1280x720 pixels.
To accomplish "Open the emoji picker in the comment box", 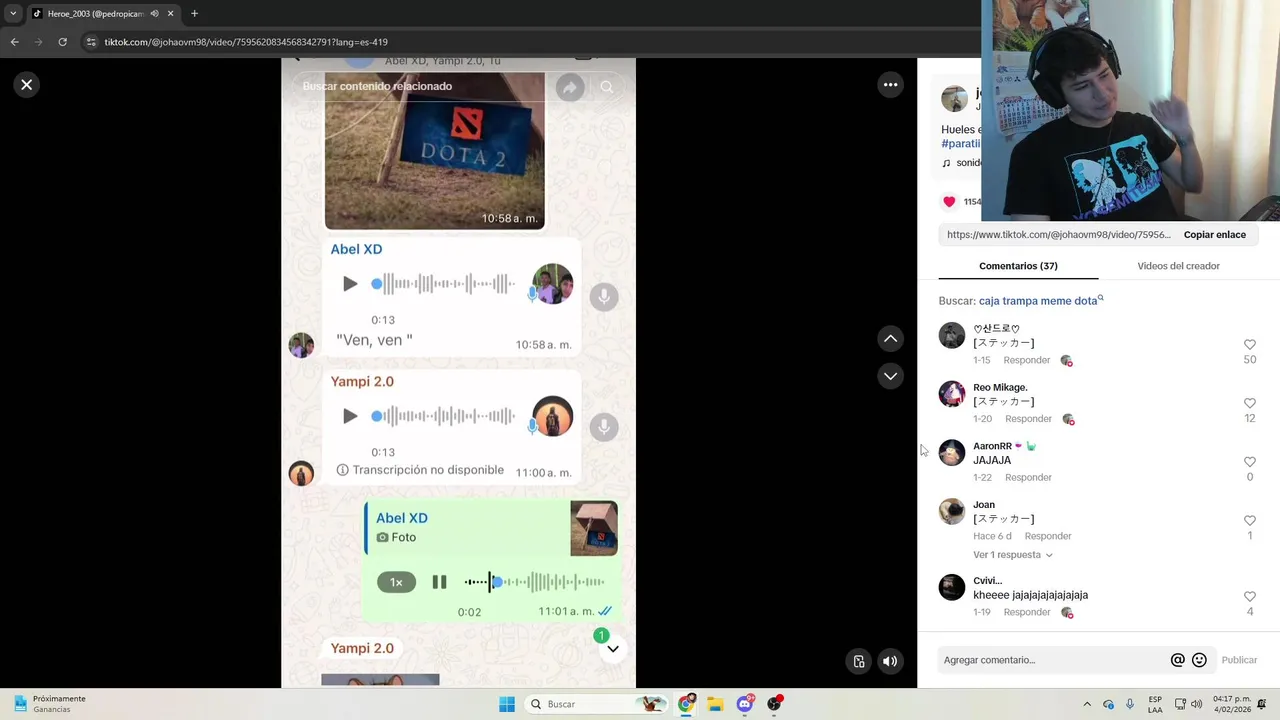I will coord(1199,660).
